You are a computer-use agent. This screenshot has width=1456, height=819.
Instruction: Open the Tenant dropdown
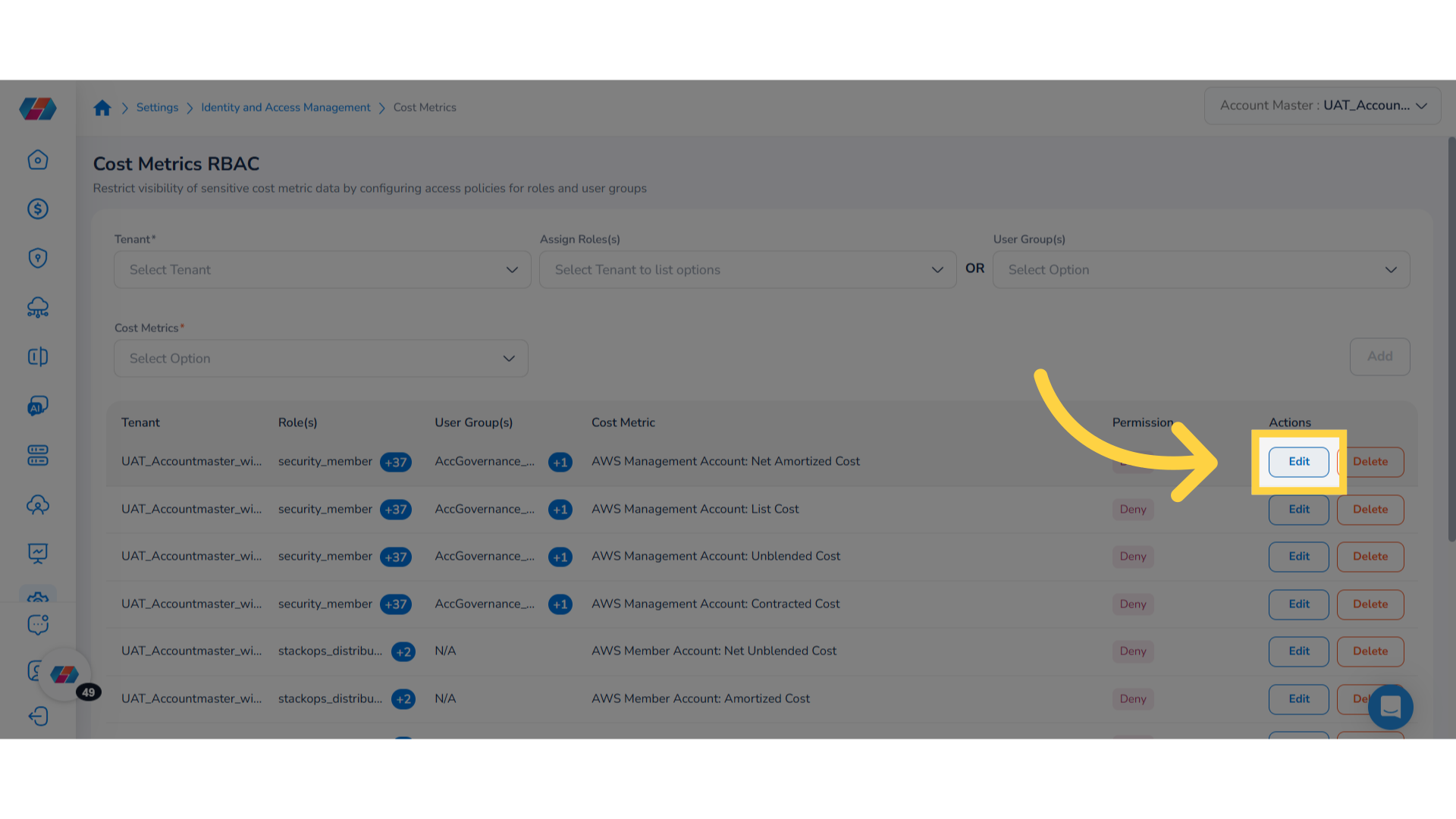coord(322,270)
